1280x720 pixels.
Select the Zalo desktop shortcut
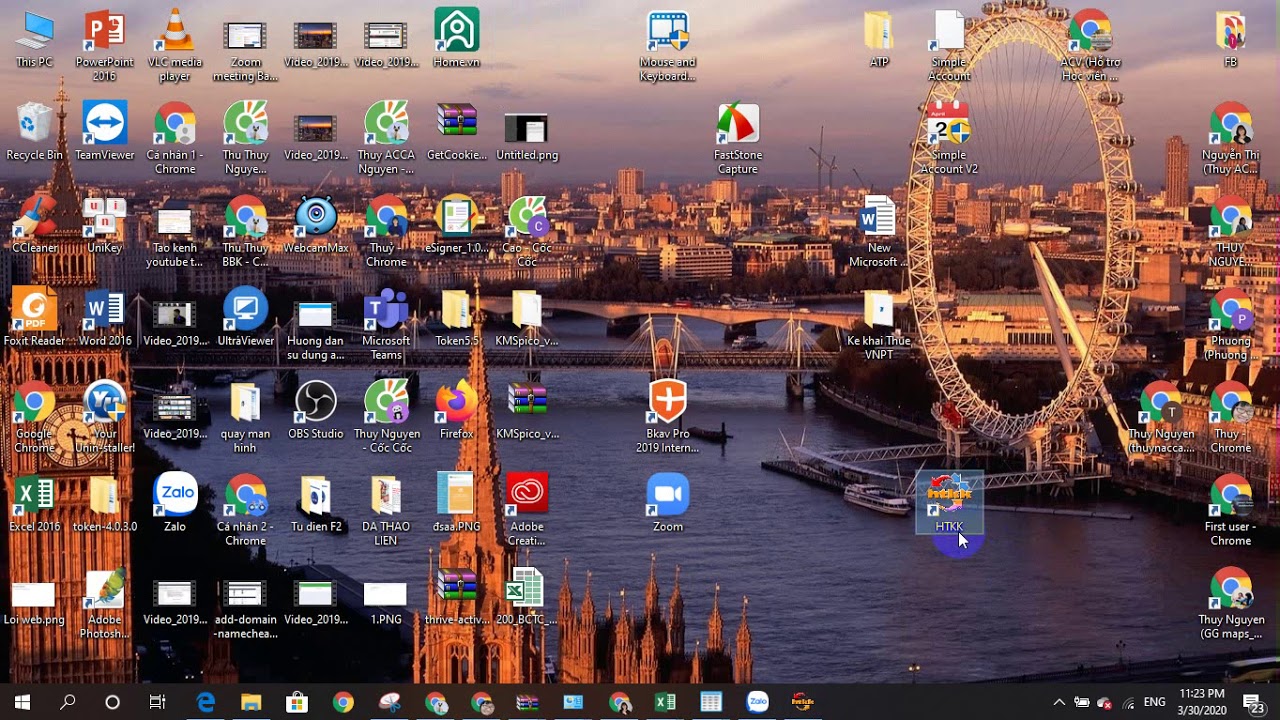175,503
